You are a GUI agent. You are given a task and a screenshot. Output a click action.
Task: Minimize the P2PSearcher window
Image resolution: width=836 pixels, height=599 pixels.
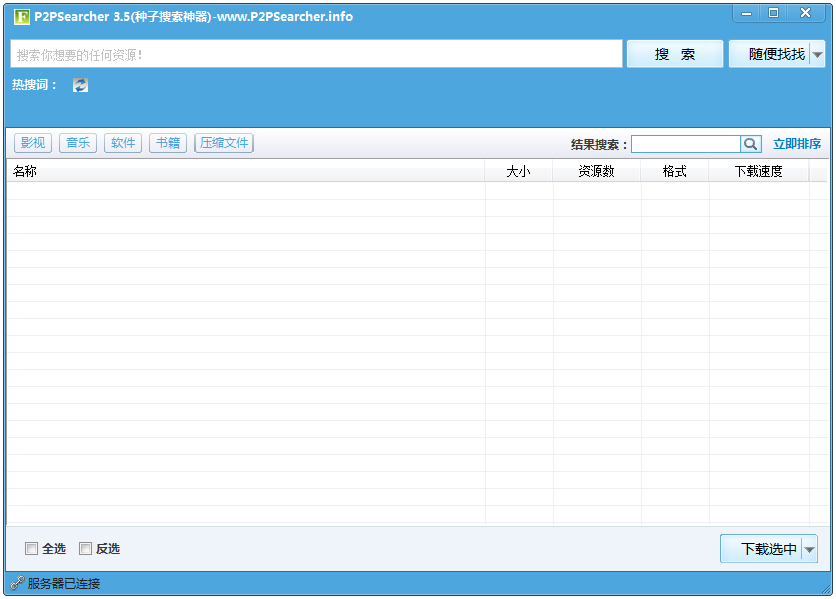(x=746, y=13)
